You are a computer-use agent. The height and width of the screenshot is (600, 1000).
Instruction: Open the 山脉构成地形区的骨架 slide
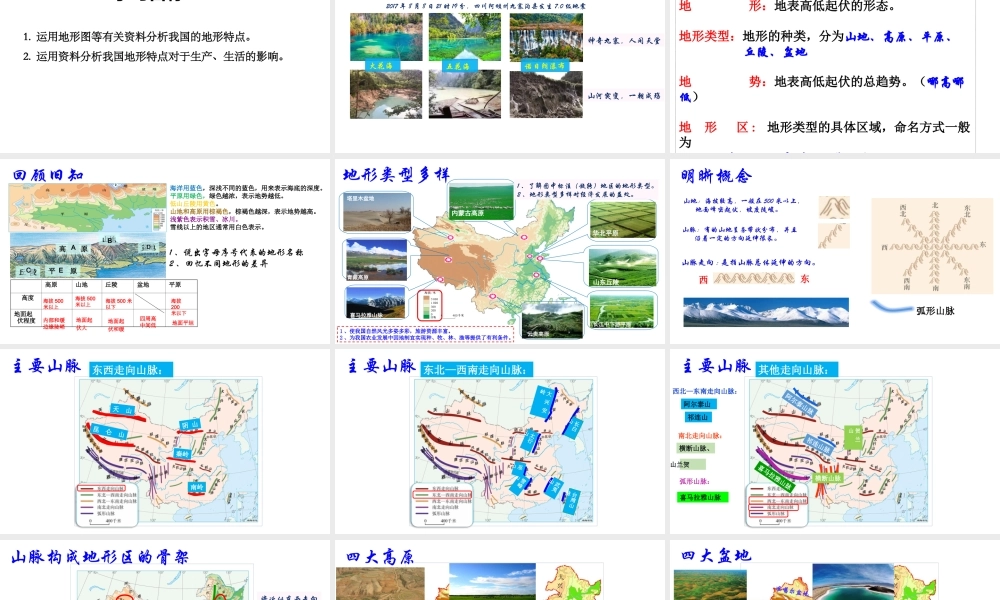(165, 570)
